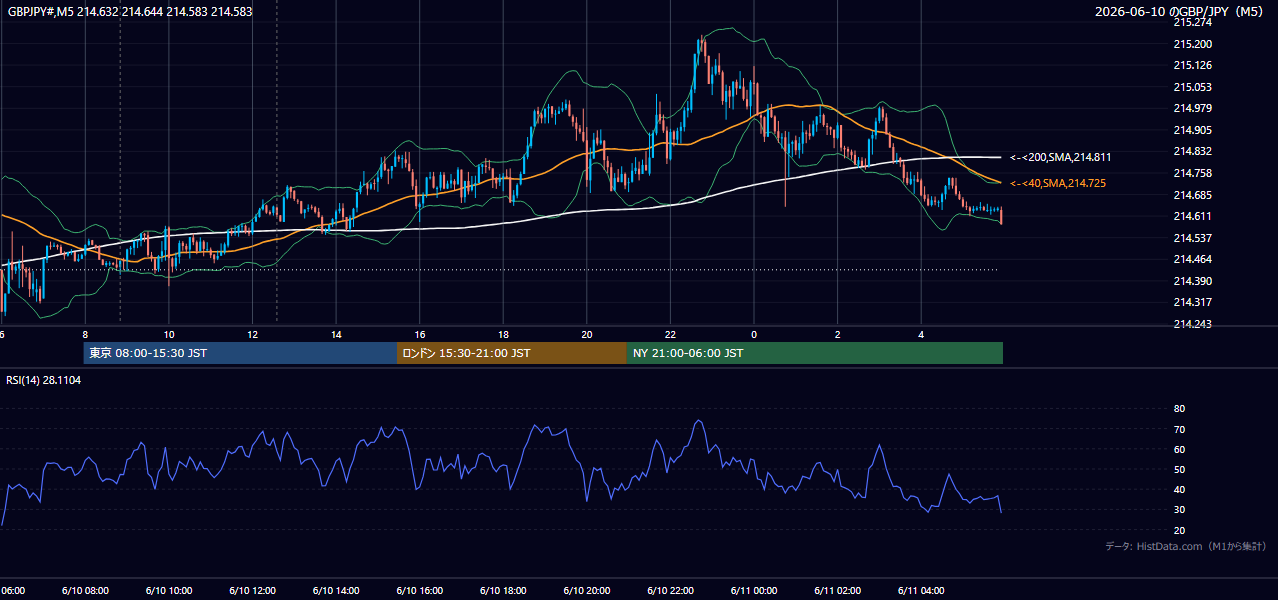Click price axis value 215.126
Viewport: 1278px width, 600px height.
(x=1192, y=65)
